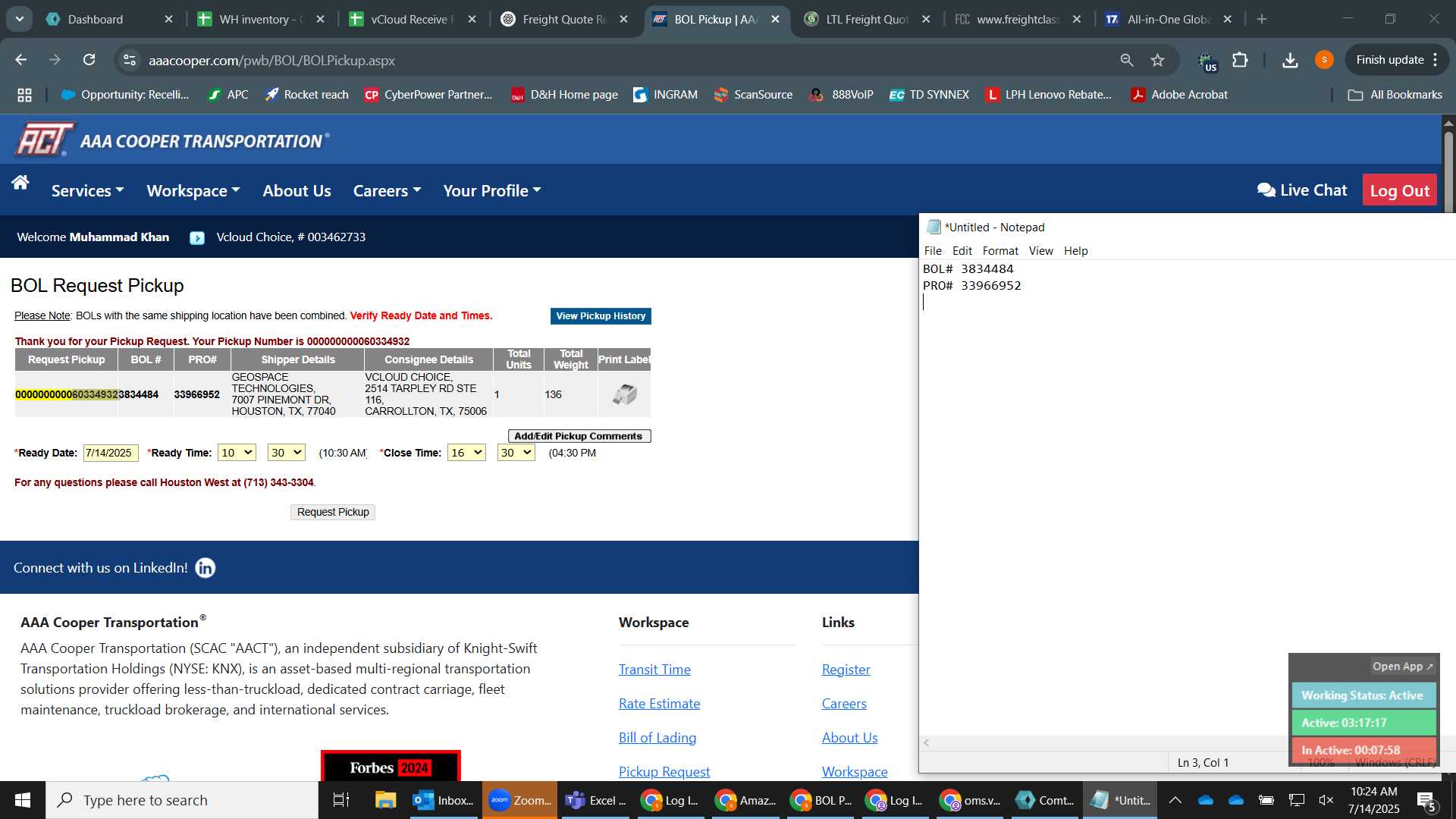1456x819 pixels.
Task: Expand the Workspace nav dropdown
Action: tap(193, 191)
